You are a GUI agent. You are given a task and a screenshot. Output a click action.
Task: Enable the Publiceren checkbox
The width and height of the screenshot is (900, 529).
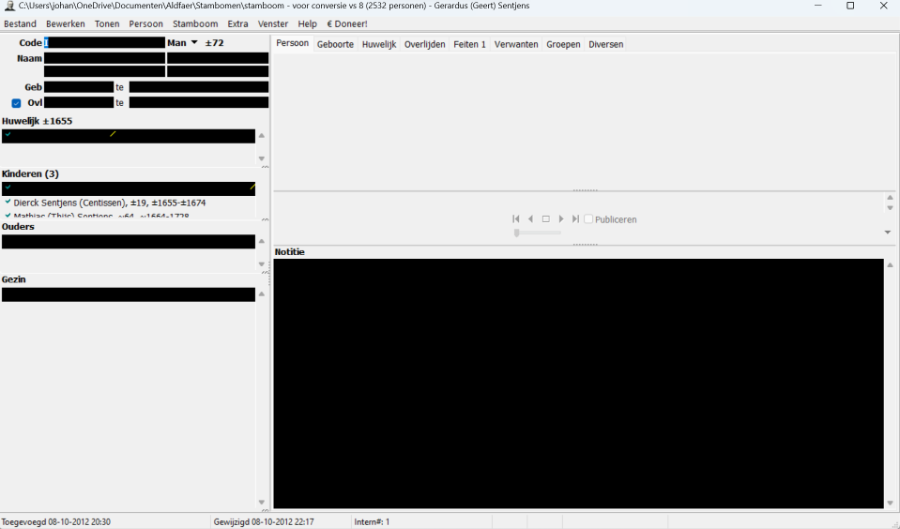(589, 219)
